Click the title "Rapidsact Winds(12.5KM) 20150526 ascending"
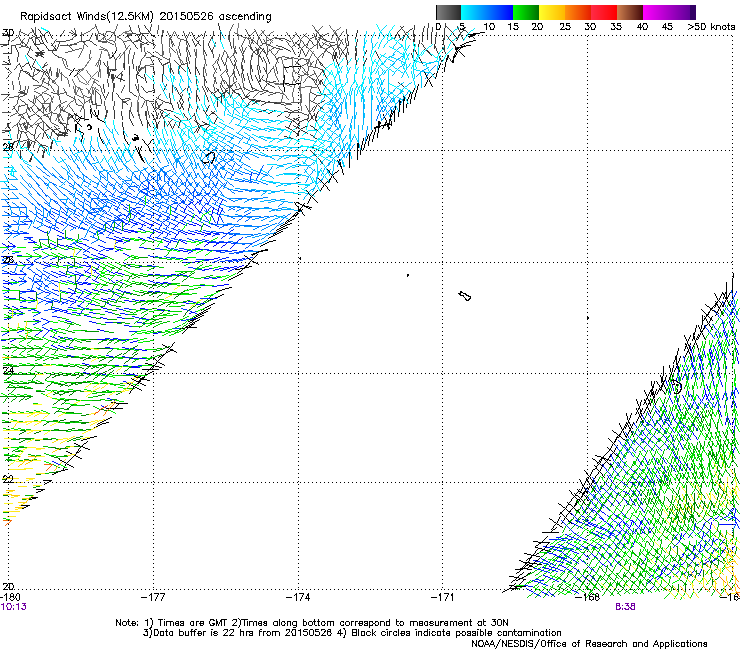The width and height of the screenshot is (740, 650). click(x=146, y=17)
